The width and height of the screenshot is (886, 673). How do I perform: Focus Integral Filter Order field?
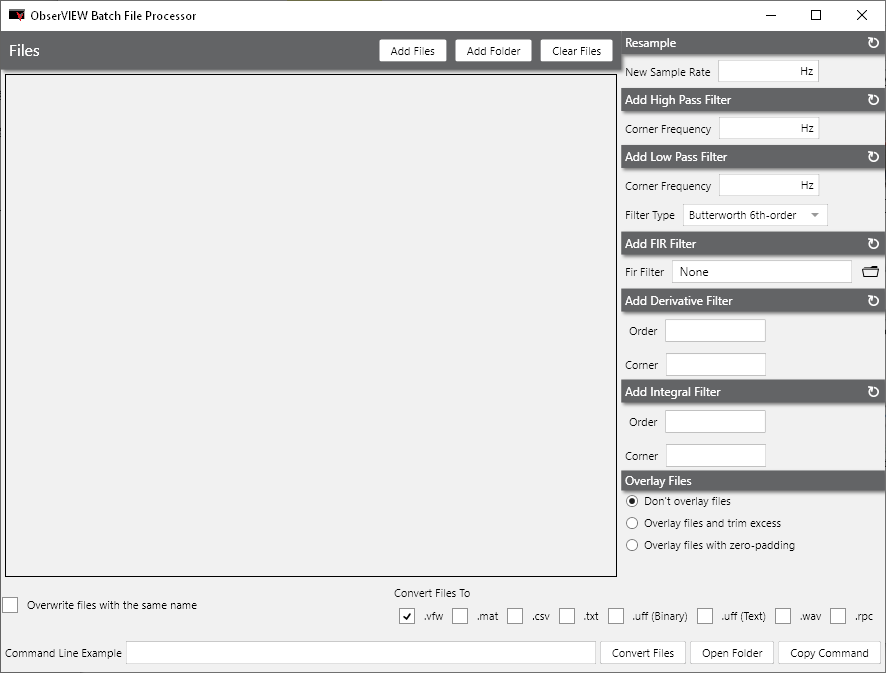pos(715,422)
